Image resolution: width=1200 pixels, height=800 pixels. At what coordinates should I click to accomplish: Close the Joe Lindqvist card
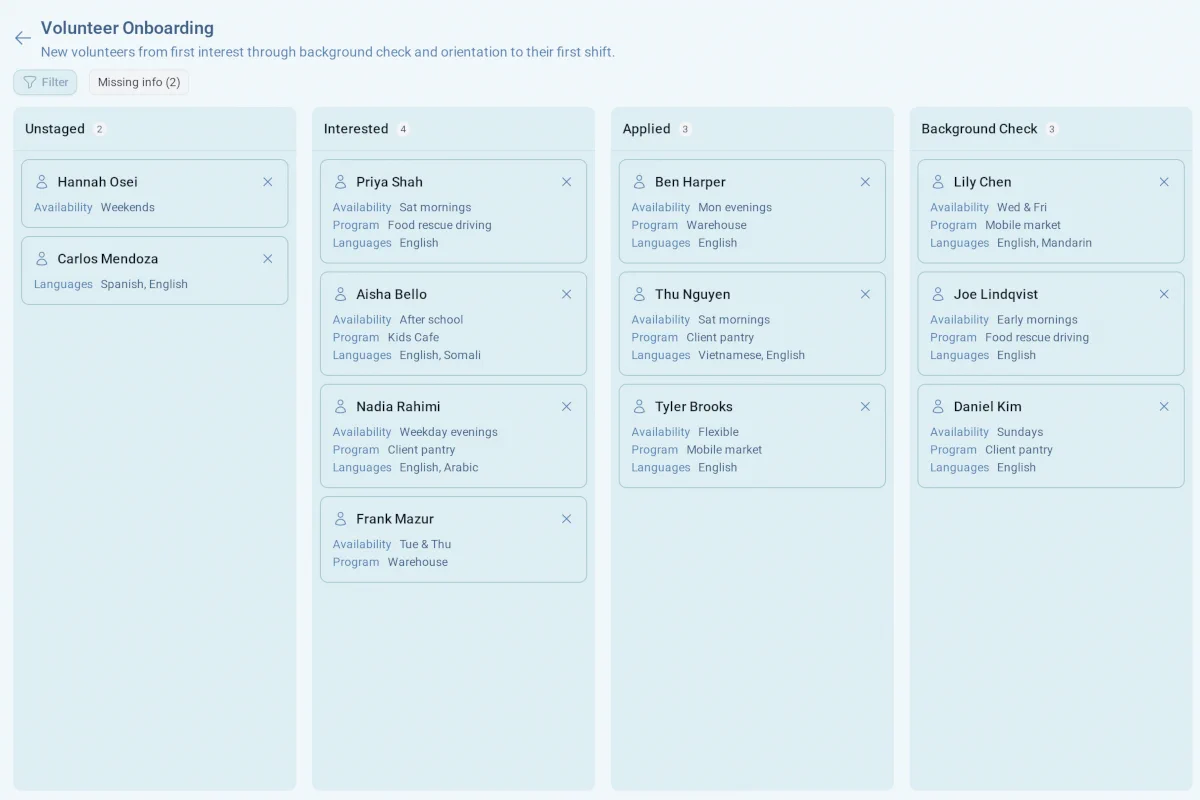pos(1164,294)
